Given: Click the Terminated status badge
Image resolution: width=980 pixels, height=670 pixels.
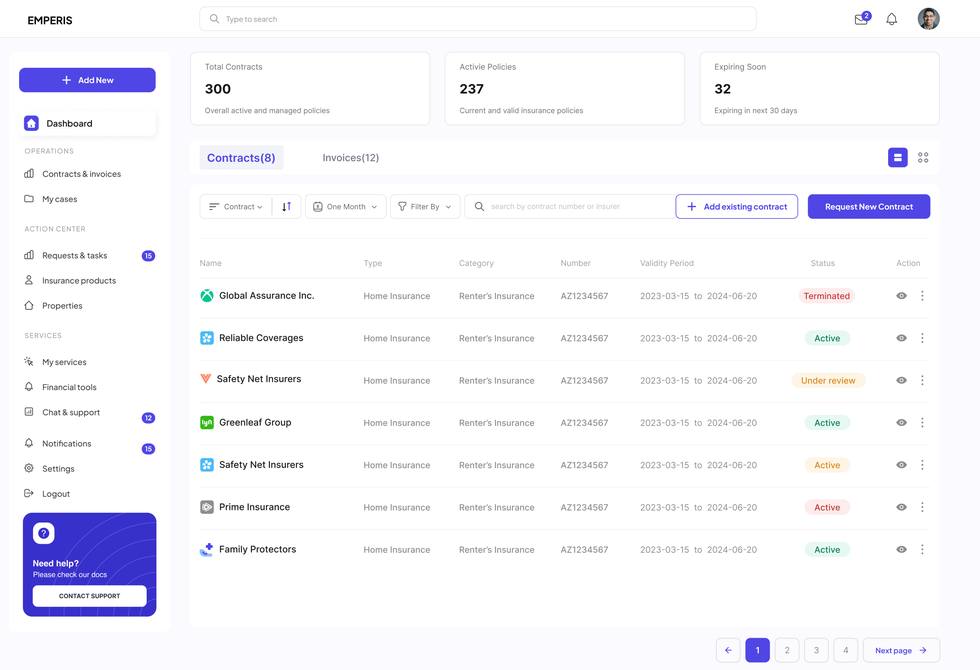Looking at the screenshot, I should (826, 296).
